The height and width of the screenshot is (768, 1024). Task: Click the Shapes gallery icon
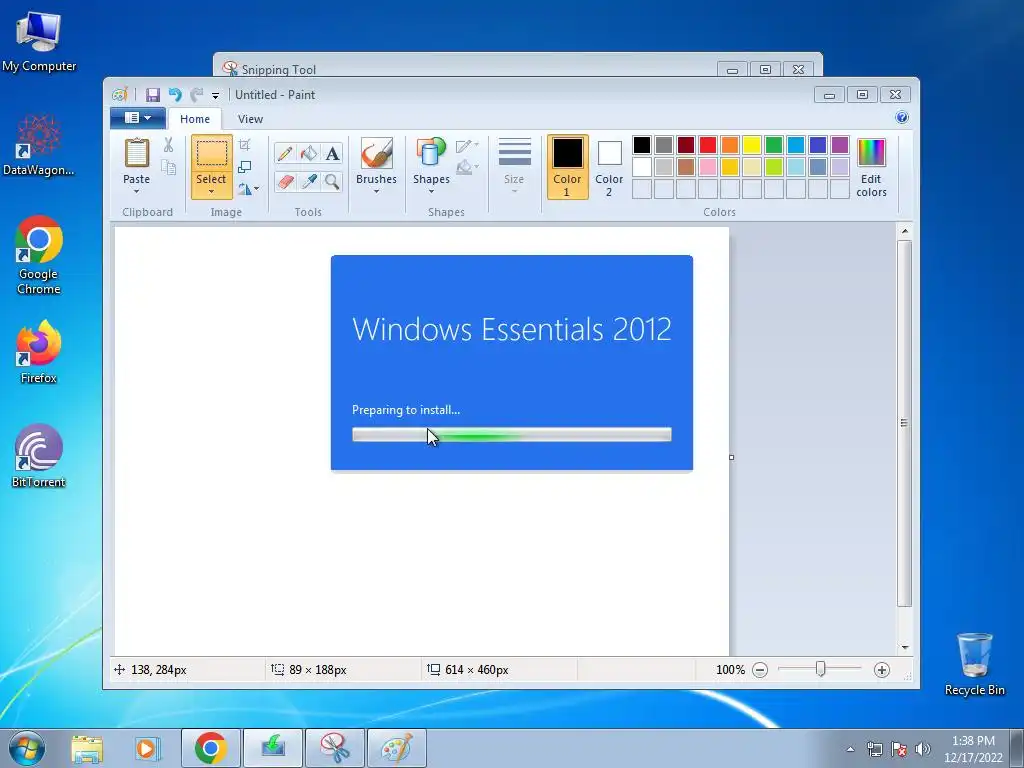(431, 152)
